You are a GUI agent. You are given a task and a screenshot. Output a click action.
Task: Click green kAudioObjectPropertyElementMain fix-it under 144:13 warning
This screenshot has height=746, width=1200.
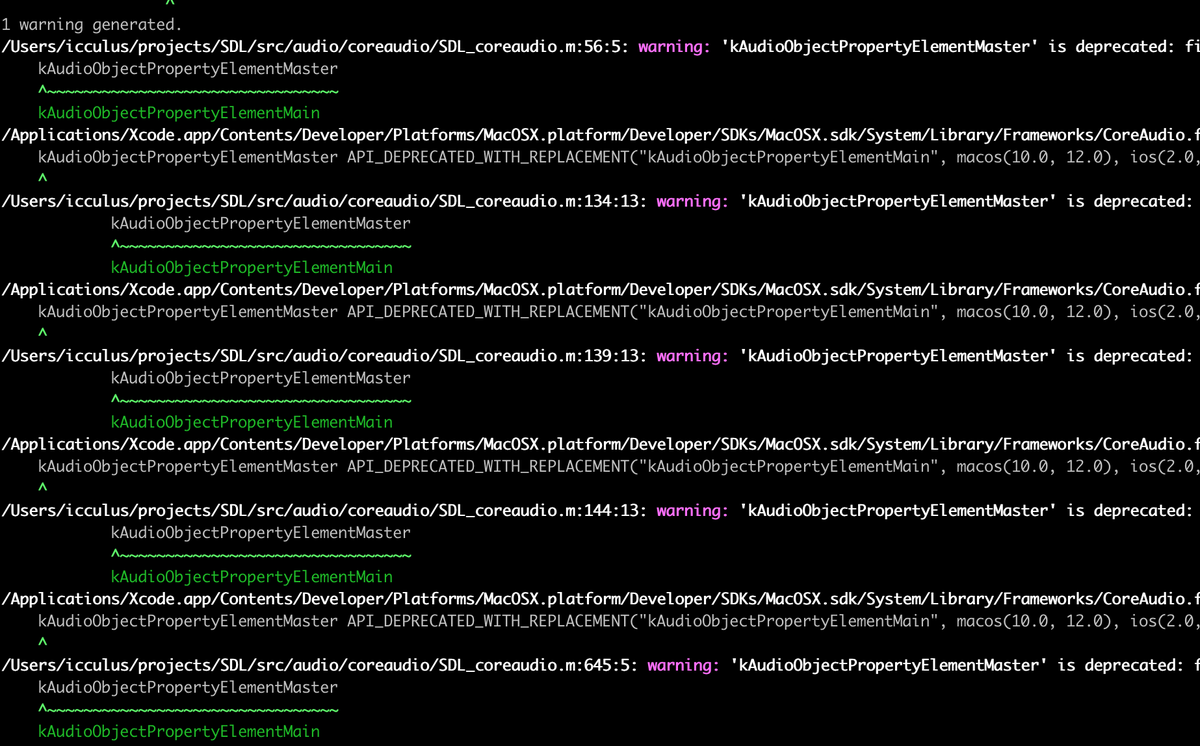point(252,576)
